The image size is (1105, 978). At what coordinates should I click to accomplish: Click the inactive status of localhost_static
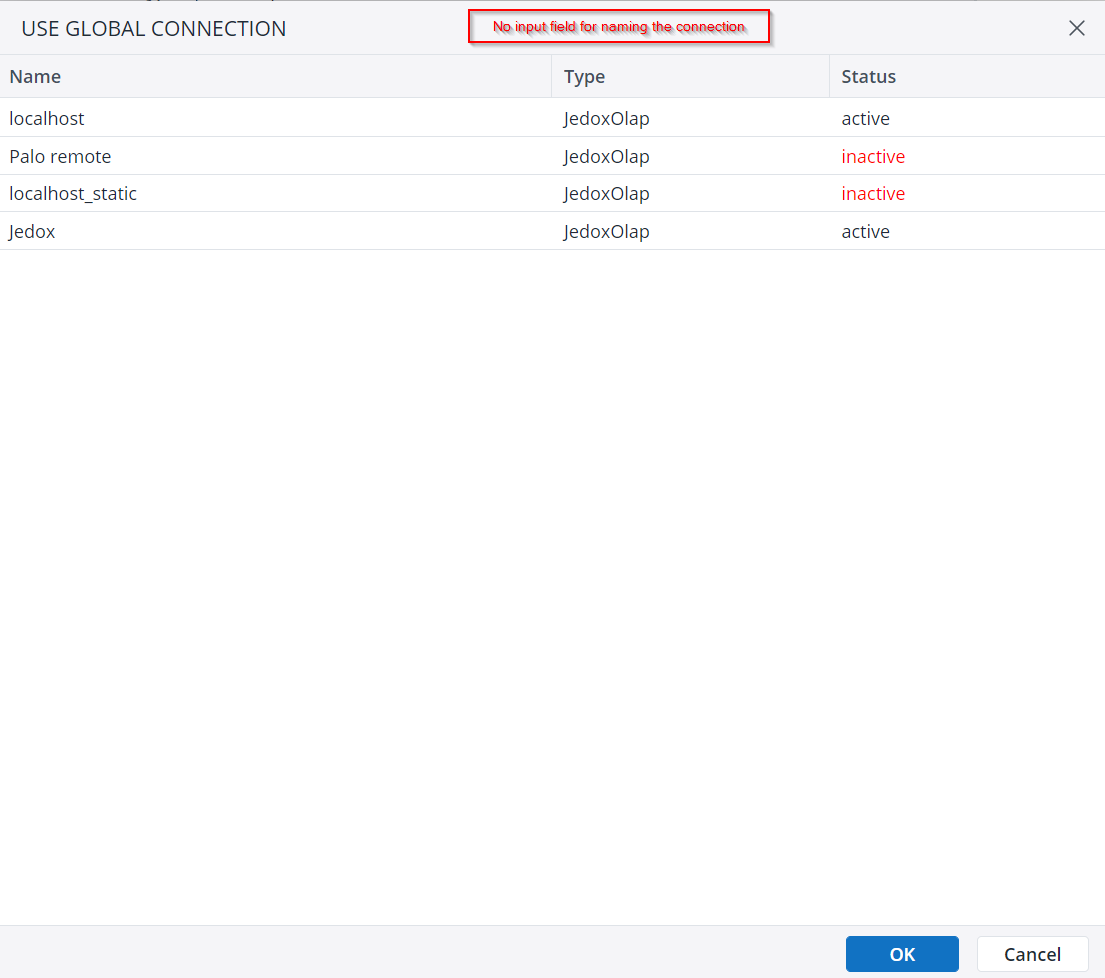pyautogui.click(x=873, y=193)
